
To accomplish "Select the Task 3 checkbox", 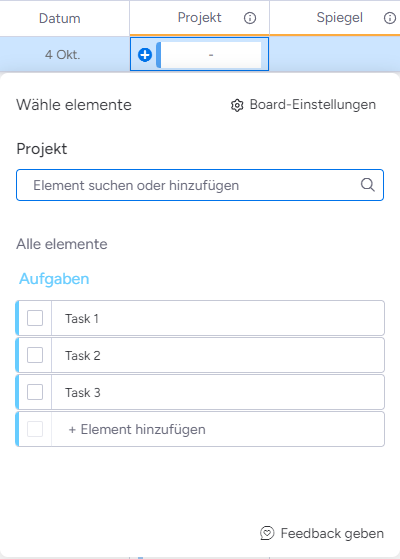I will click(x=35, y=392).
